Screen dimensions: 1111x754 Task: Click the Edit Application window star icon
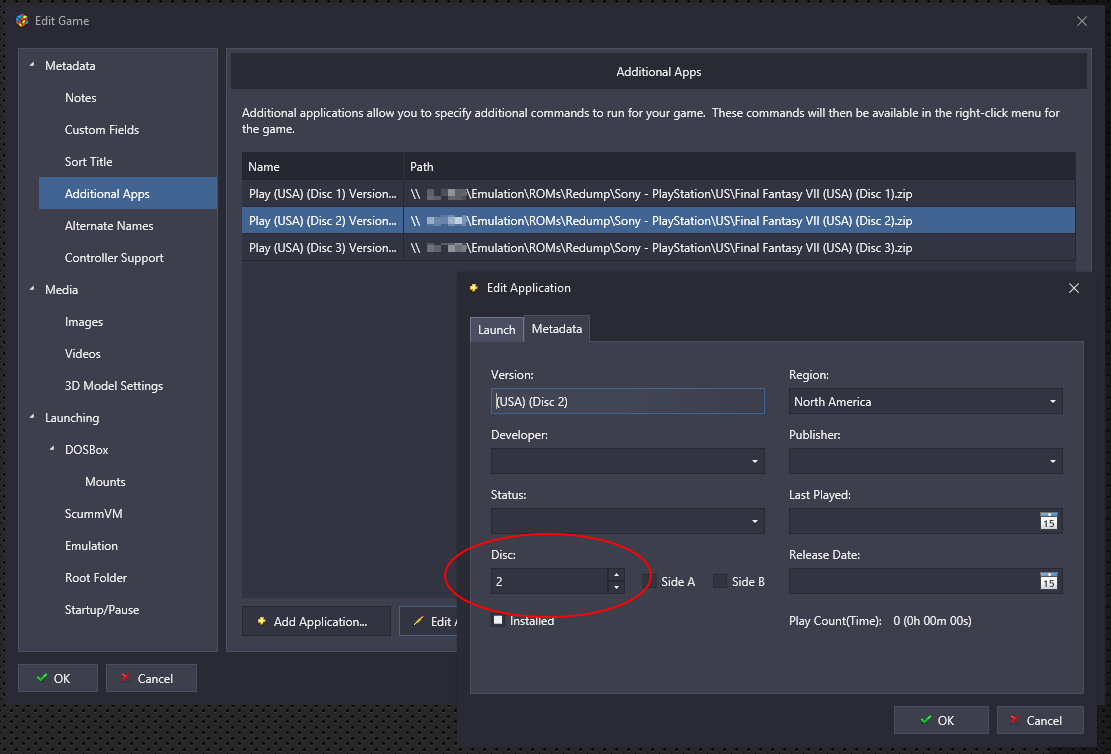coord(474,288)
